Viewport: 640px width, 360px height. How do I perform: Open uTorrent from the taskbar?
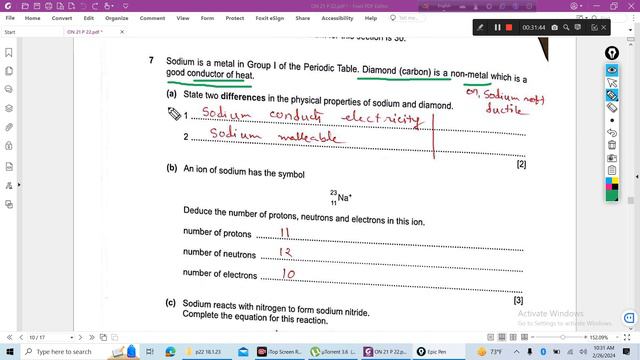(333, 351)
